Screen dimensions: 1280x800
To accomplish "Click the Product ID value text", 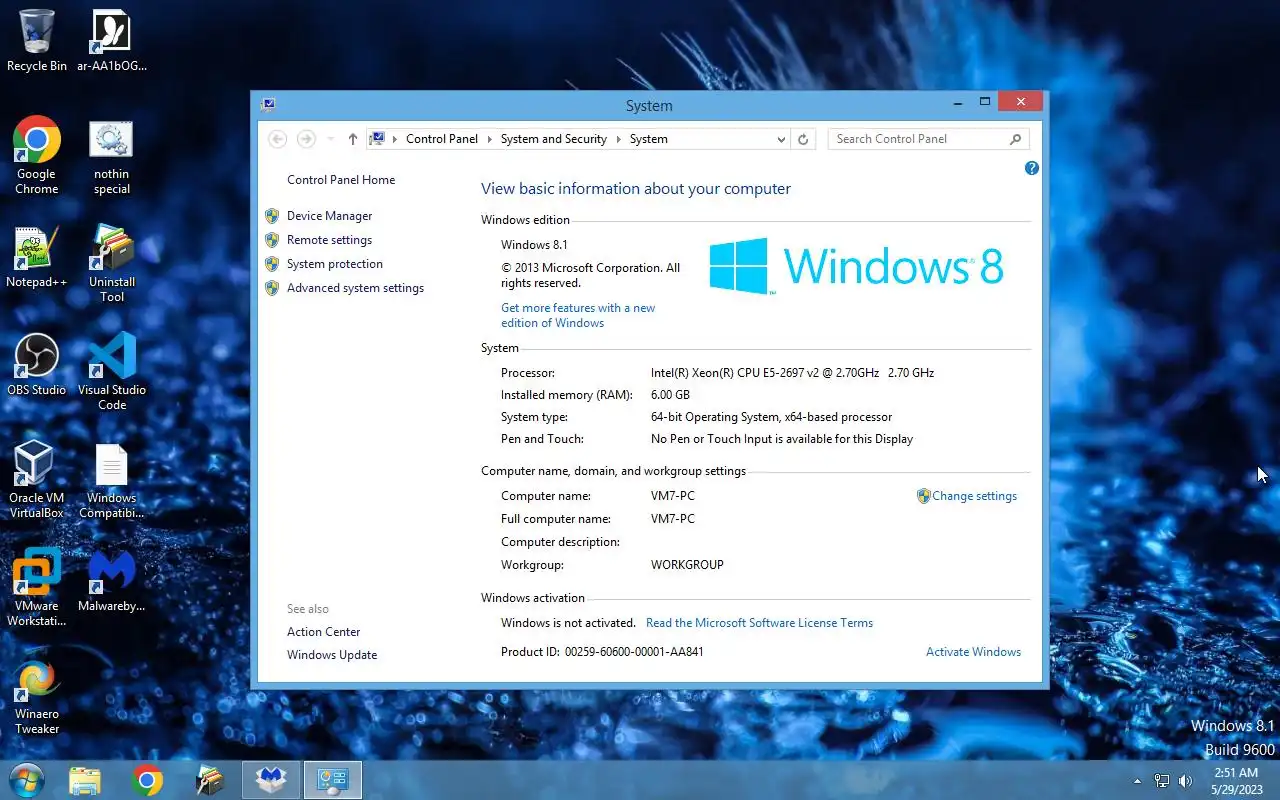I will 634,652.
